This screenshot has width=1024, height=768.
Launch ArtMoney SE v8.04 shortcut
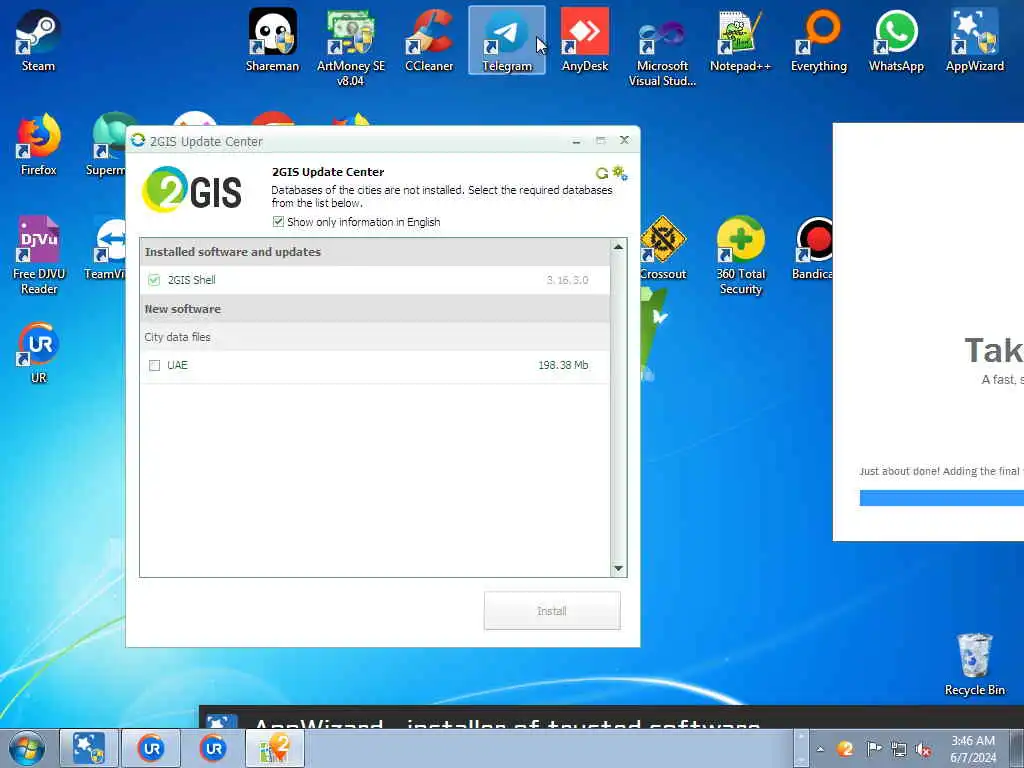(351, 47)
